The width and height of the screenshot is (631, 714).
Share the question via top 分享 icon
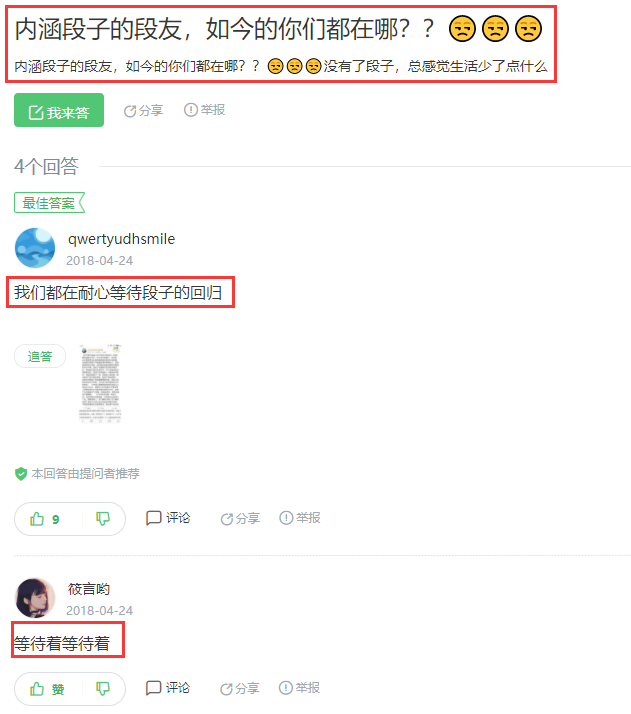143,111
